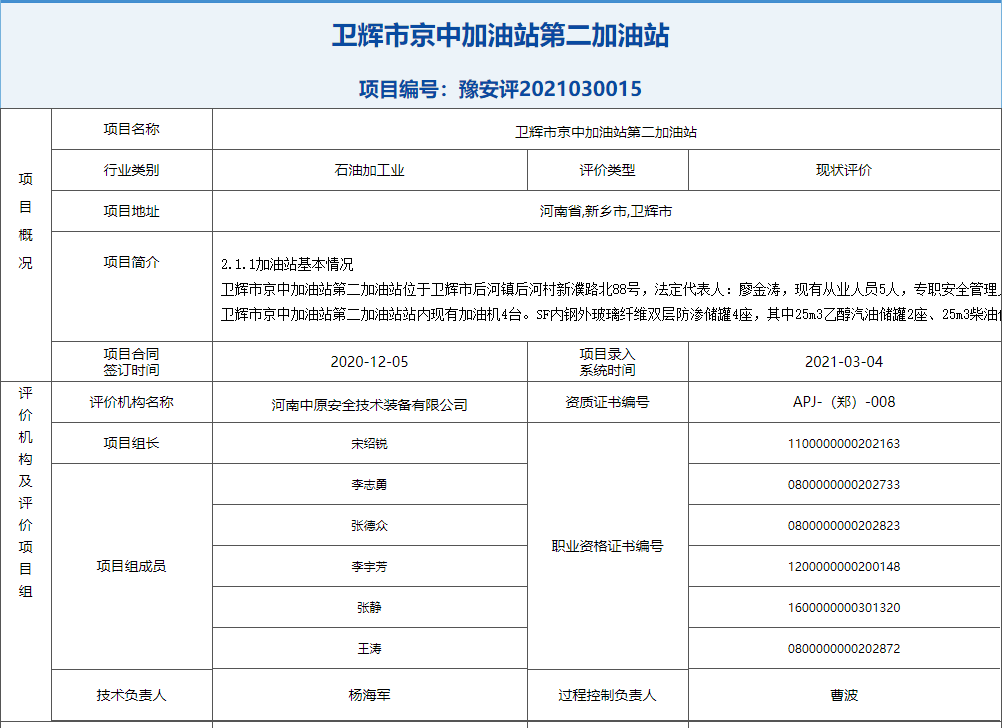Click the 技术负责人 label
This screenshot has height=728, width=1002.
(132, 695)
